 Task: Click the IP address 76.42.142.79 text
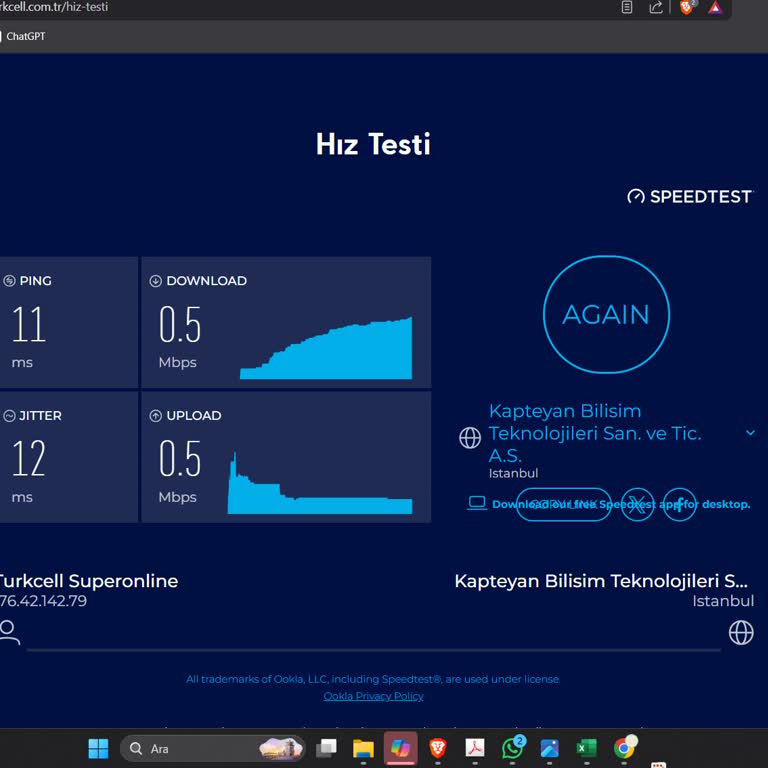pyautogui.click(x=43, y=600)
